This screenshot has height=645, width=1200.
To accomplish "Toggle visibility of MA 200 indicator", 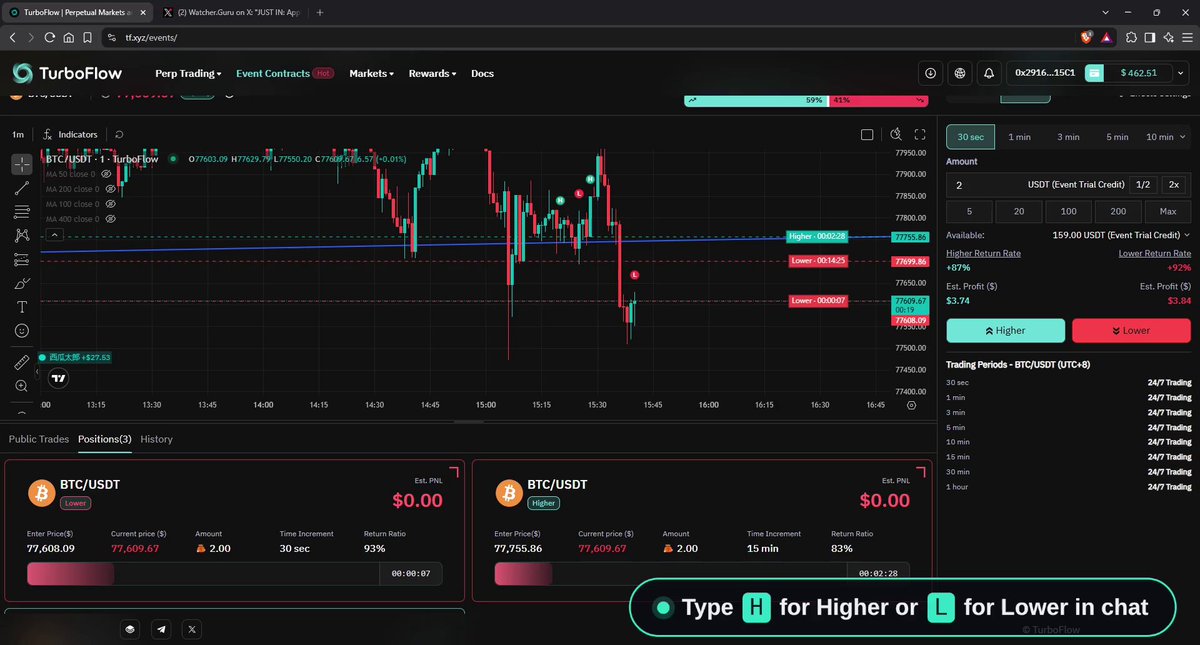I will pos(109,189).
